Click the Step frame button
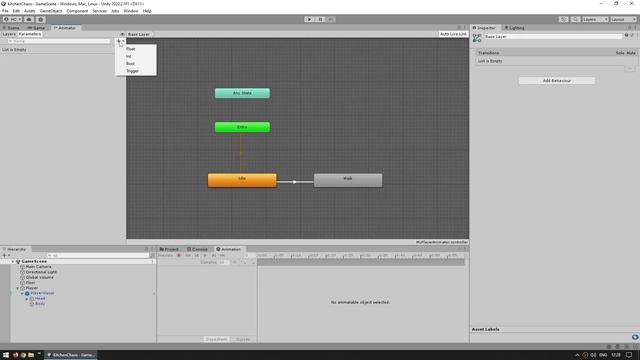 tap(331, 19)
